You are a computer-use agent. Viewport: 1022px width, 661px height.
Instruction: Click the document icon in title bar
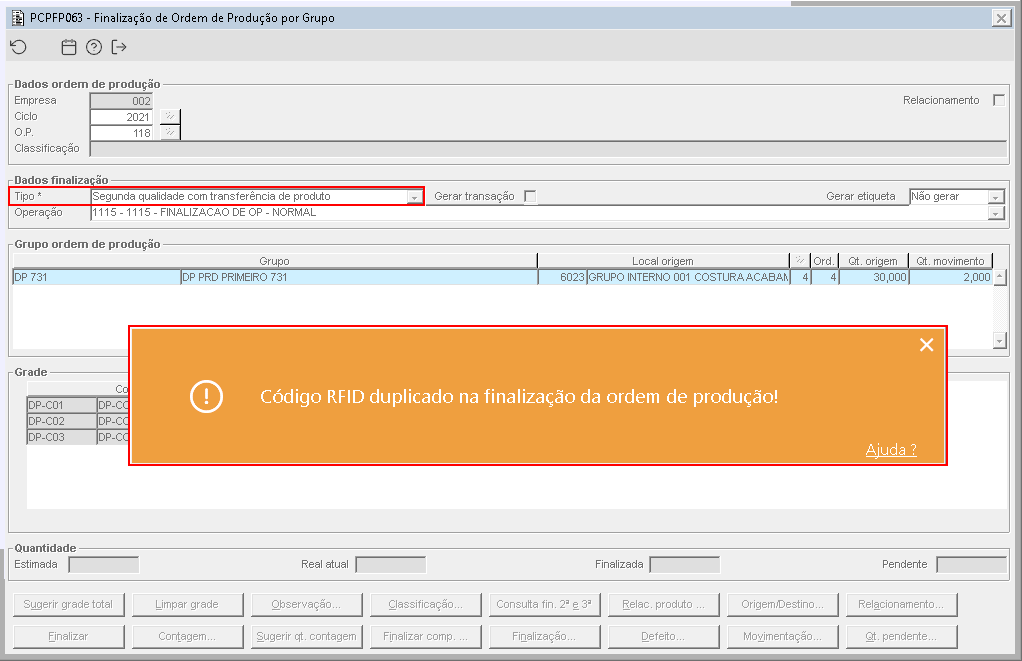[18, 18]
